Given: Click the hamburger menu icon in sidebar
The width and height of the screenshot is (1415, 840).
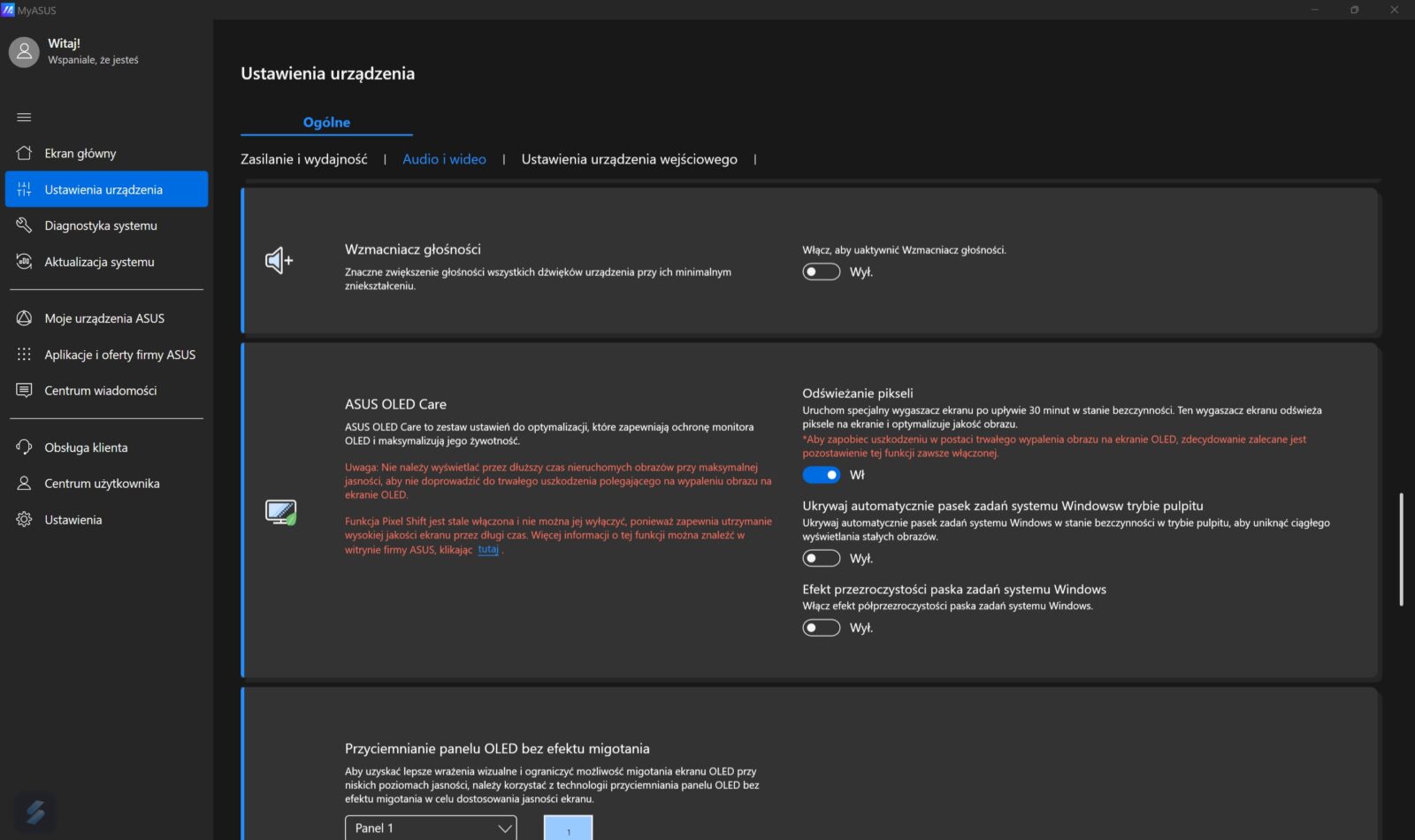Looking at the screenshot, I should pos(24,117).
